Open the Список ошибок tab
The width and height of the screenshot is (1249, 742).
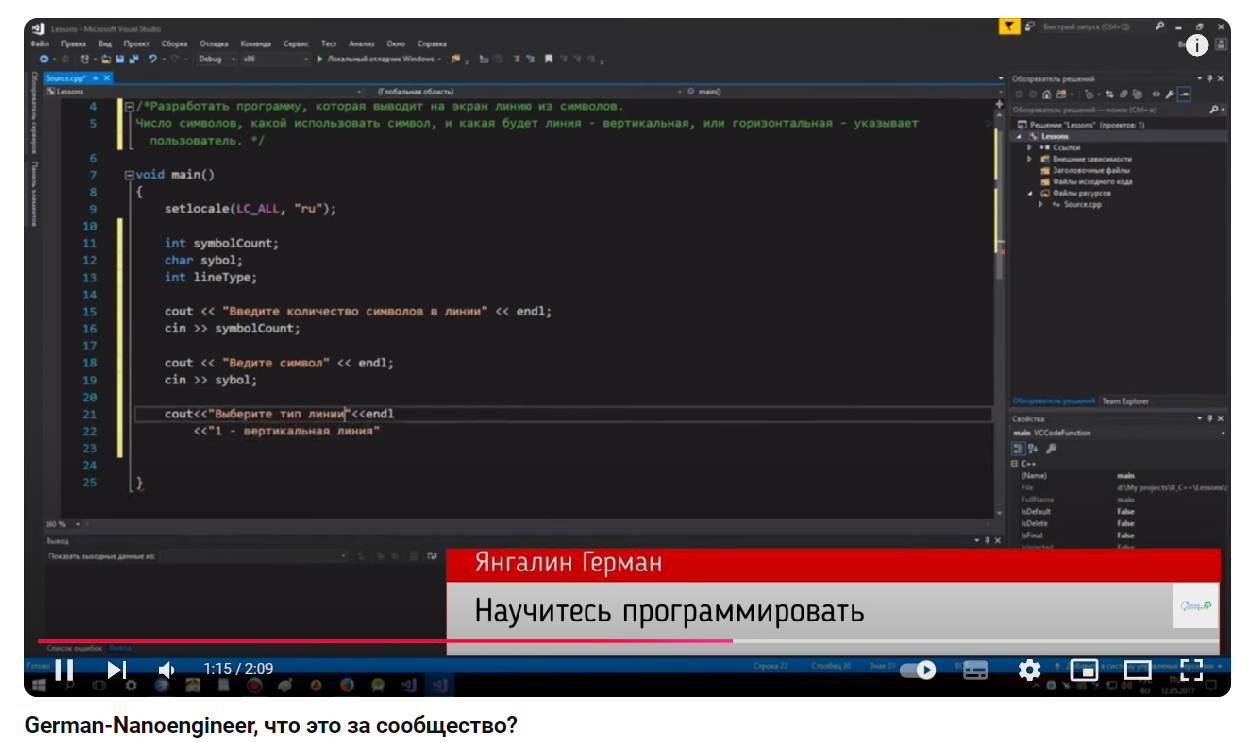(76, 648)
